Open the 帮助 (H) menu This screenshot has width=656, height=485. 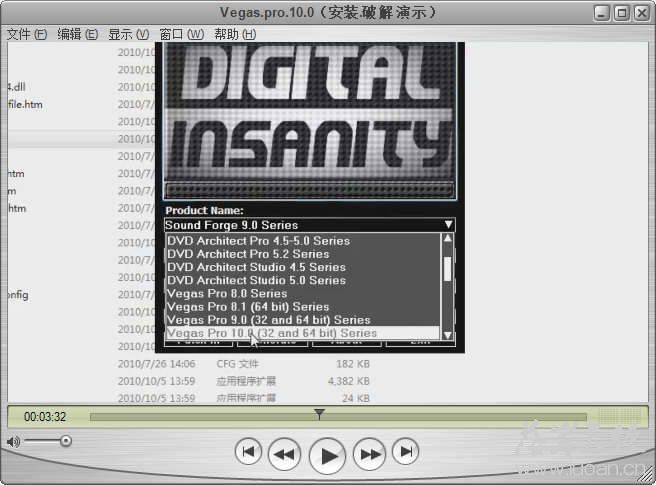pos(235,34)
